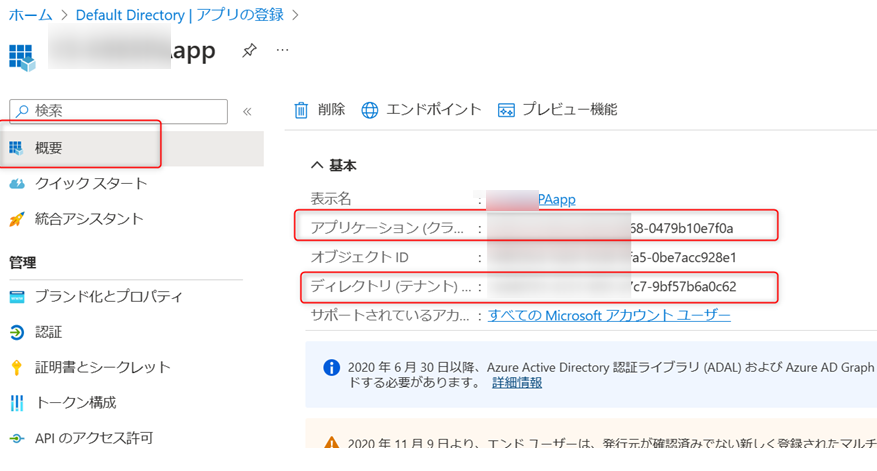Click the pin icon beside the app title

point(250,51)
